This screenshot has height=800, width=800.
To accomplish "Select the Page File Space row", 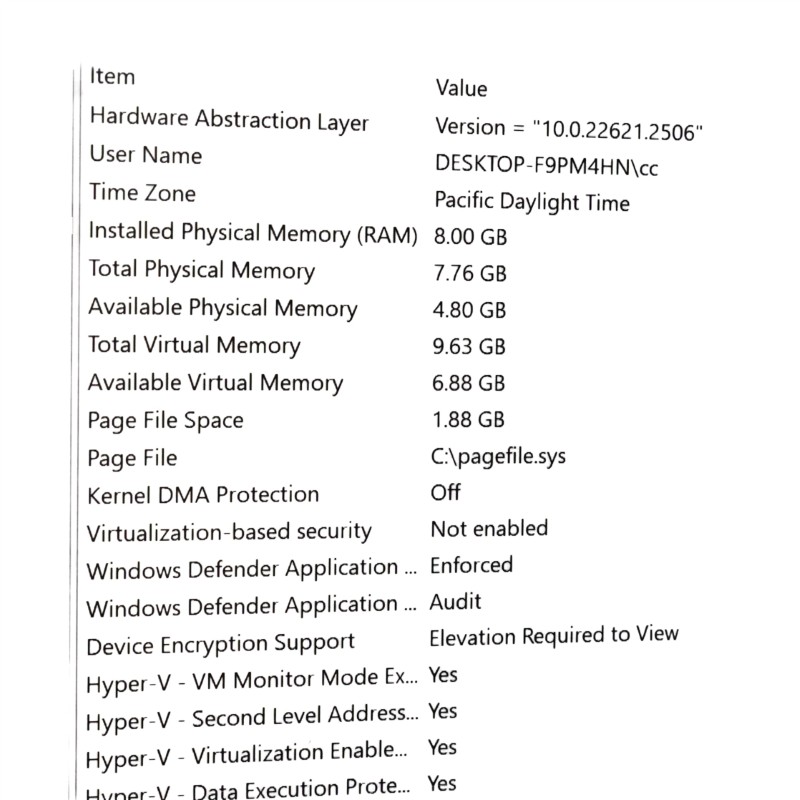I will 165,420.
